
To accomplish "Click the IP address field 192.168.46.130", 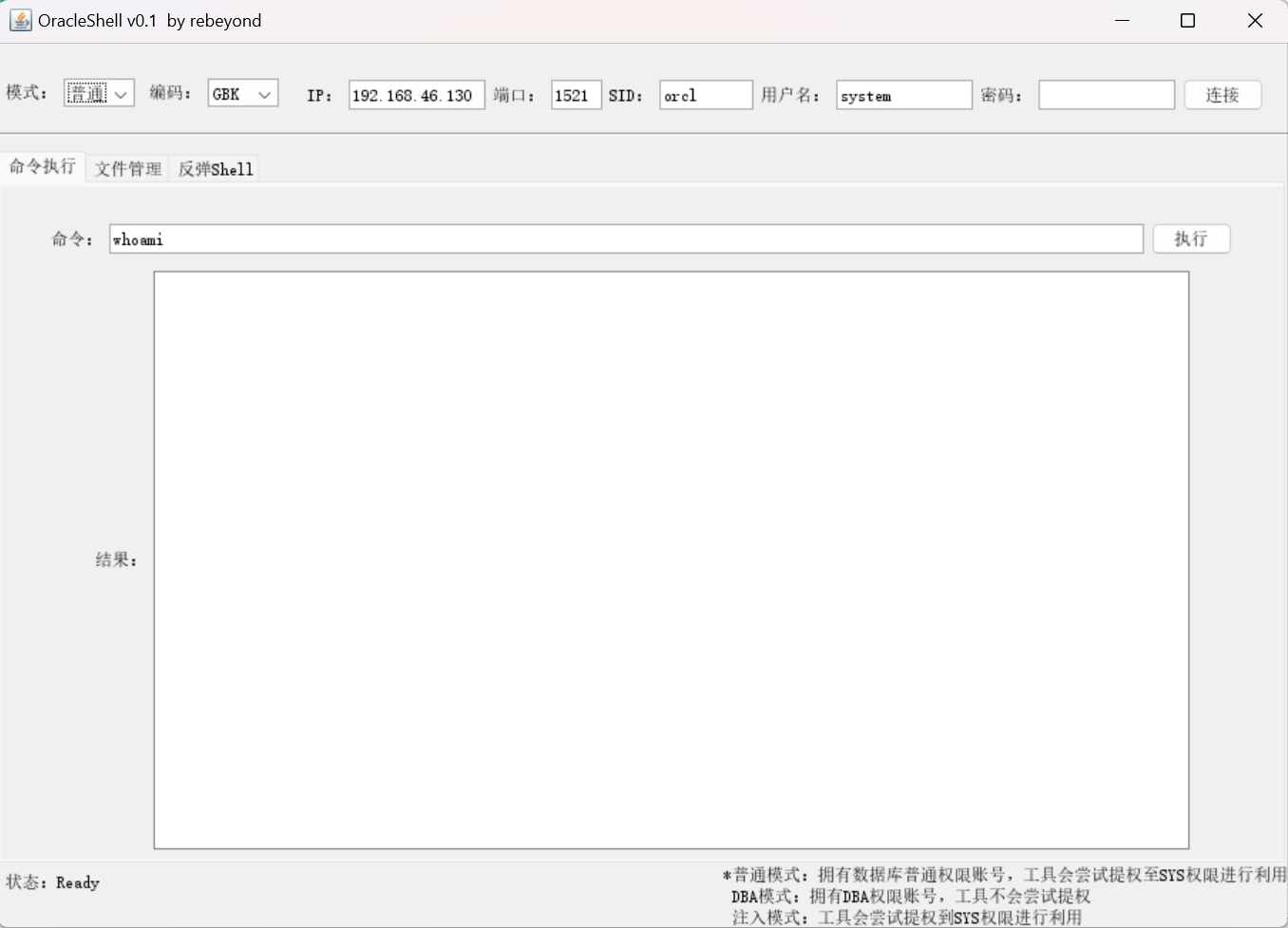I will [x=416, y=95].
